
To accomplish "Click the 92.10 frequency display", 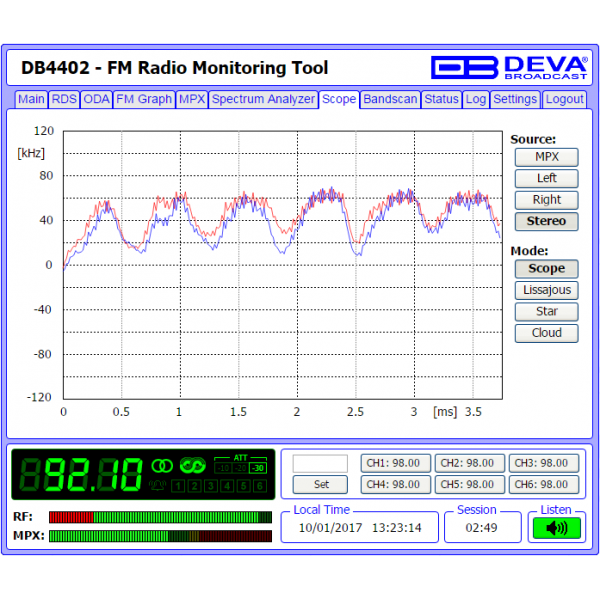I will click(81, 474).
